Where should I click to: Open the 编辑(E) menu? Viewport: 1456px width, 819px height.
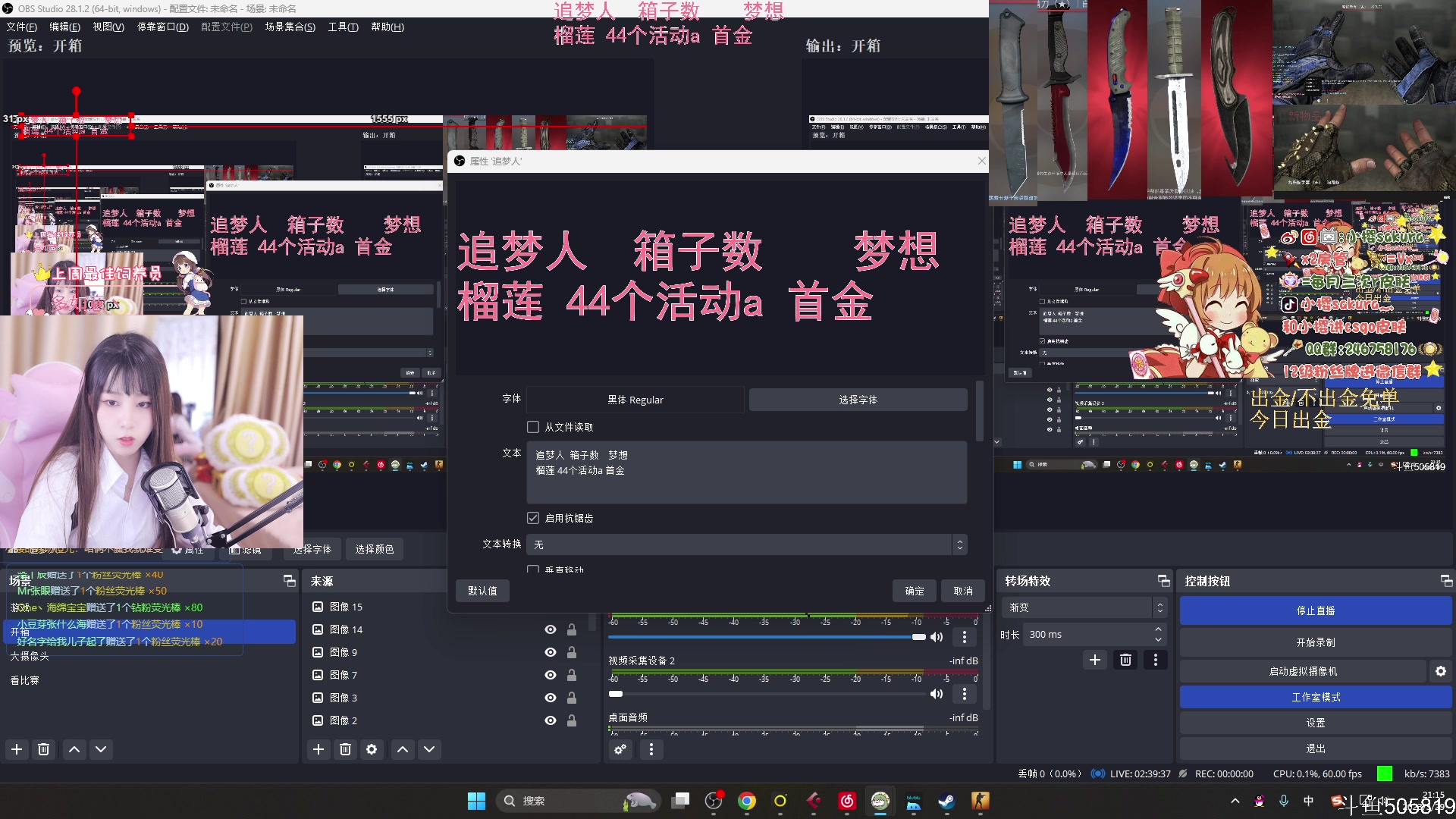pos(64,27)
